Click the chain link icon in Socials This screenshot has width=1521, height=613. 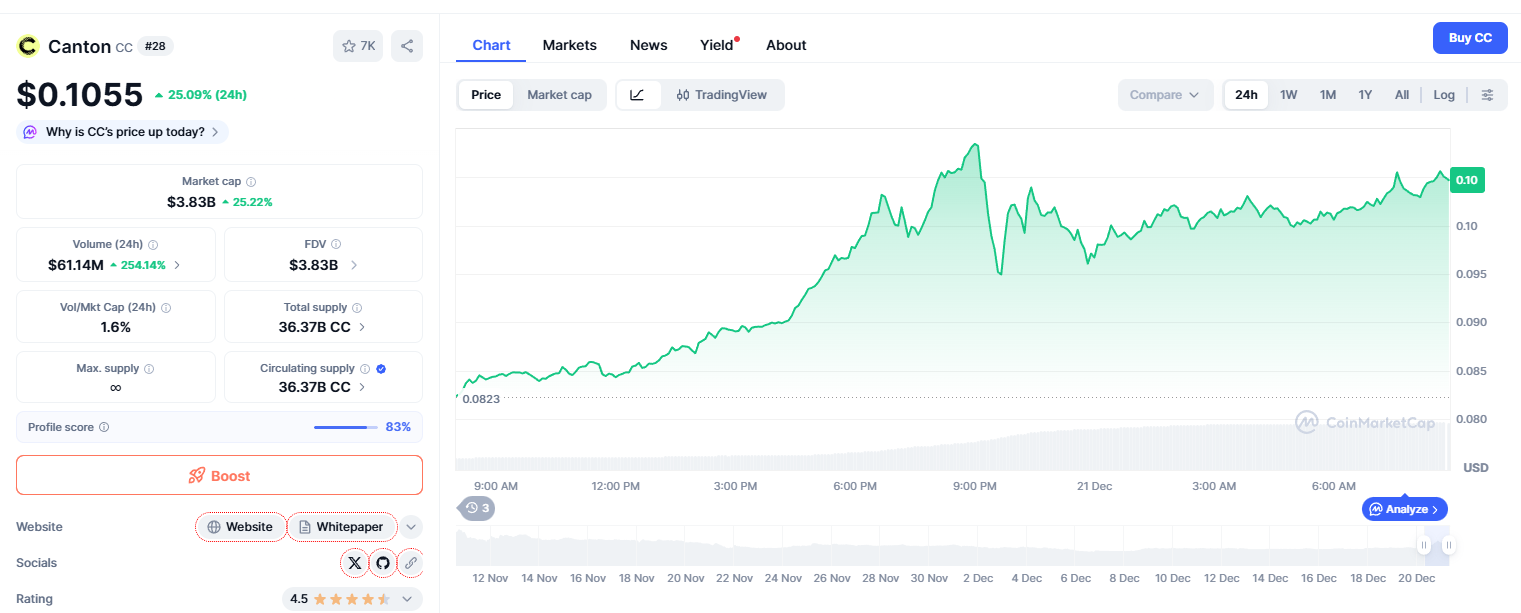click(410, 563)
